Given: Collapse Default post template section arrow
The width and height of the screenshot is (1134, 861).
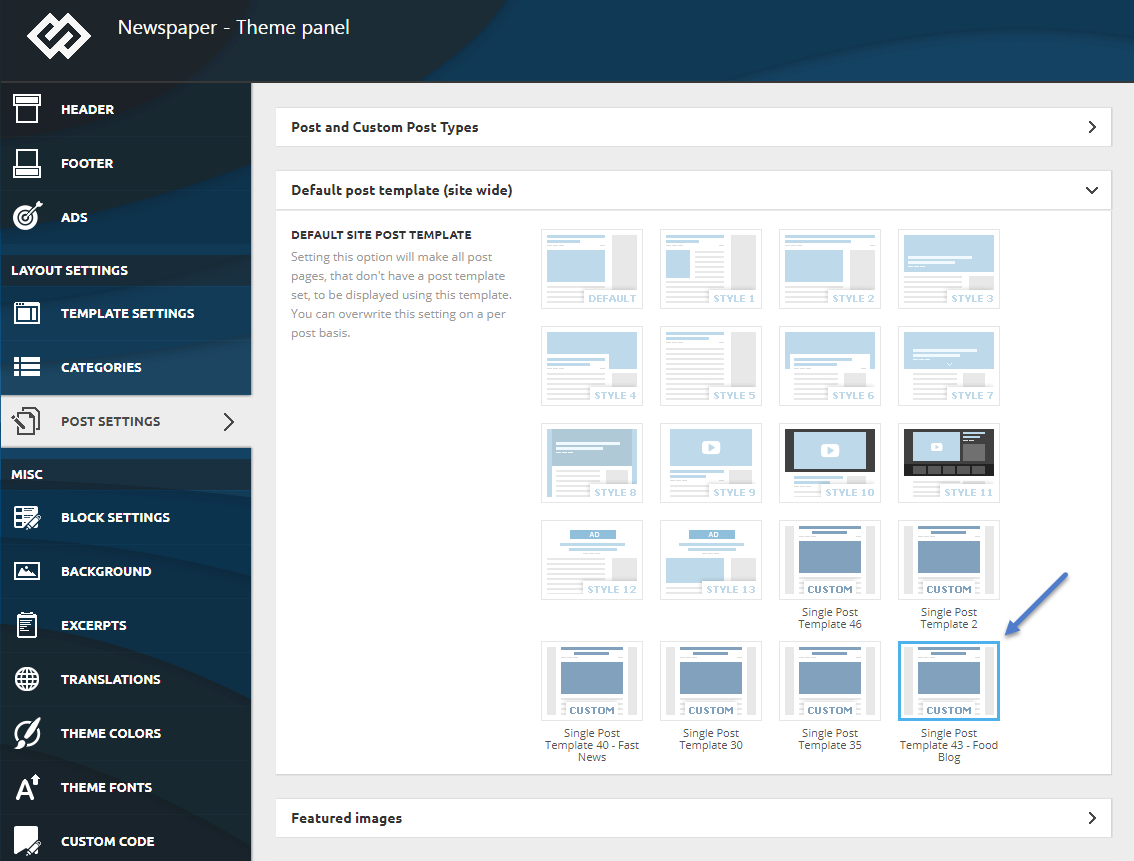Looking at the screenshot, I should tap(1092, 190).
